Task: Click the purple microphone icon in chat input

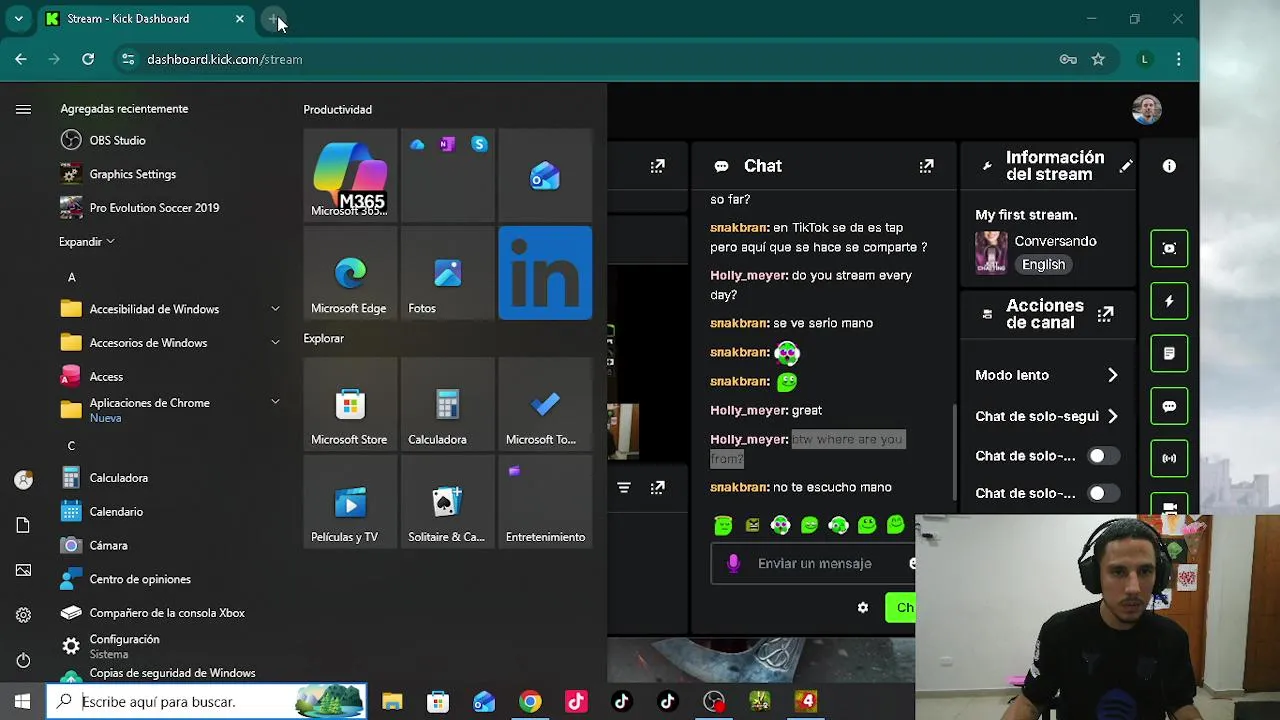Action: point(733,563)
